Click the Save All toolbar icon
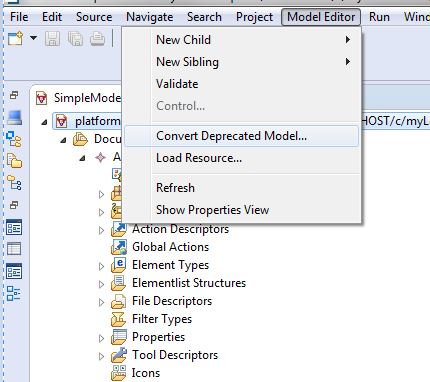This screenshot has width=430, height=382. (x=75, y=39)
